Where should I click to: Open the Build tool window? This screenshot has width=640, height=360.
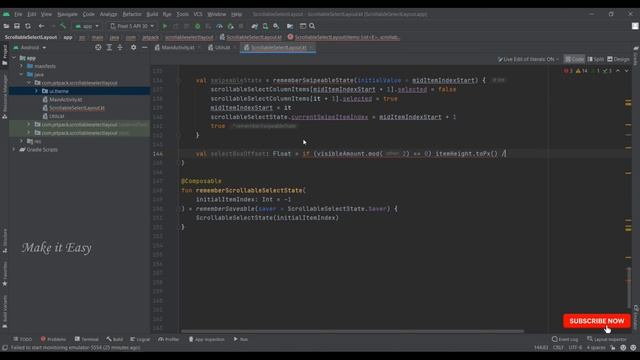(x=115, y=339)
